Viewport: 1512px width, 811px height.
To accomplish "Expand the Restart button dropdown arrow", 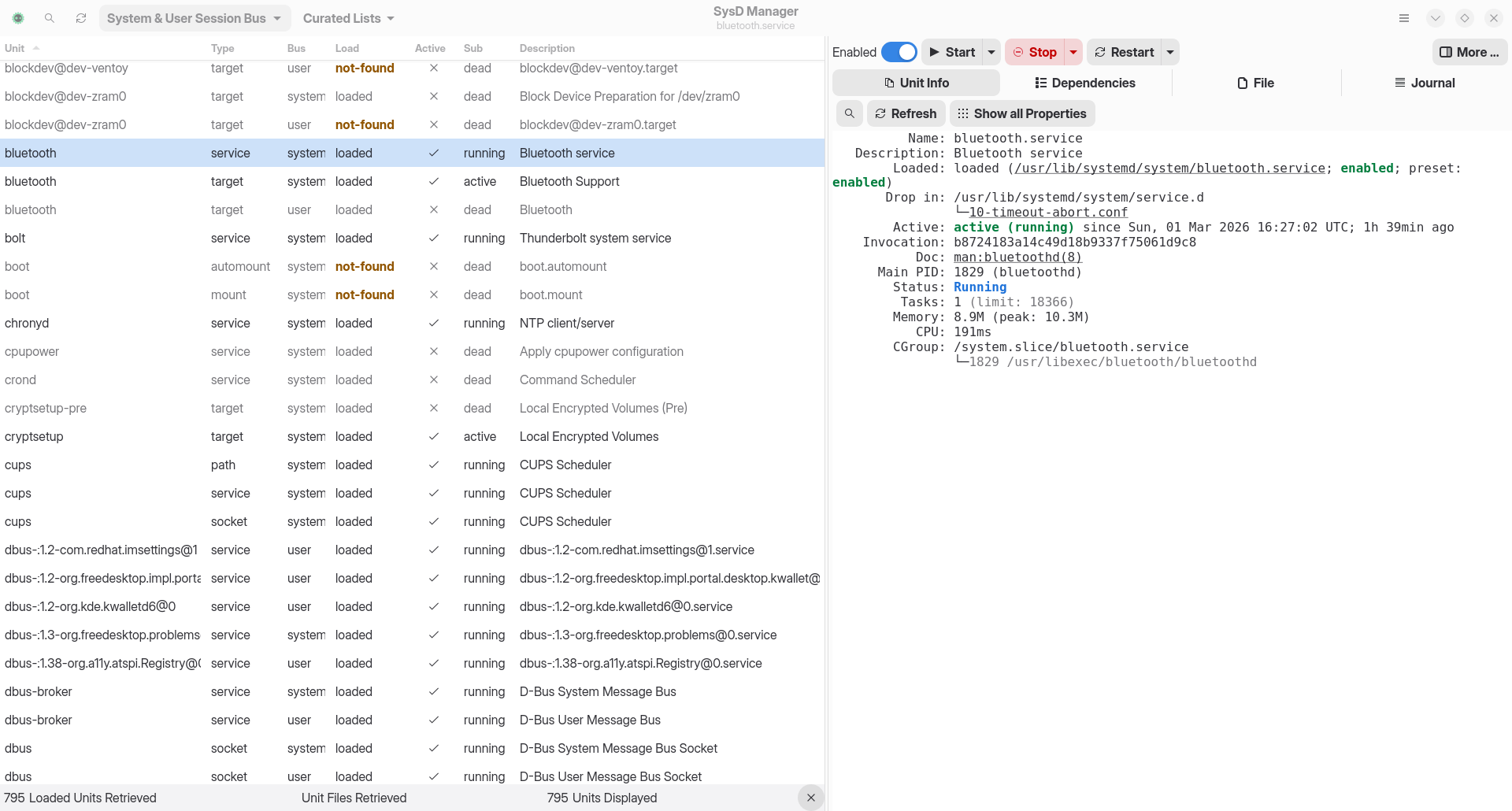I will (1170, 52).
